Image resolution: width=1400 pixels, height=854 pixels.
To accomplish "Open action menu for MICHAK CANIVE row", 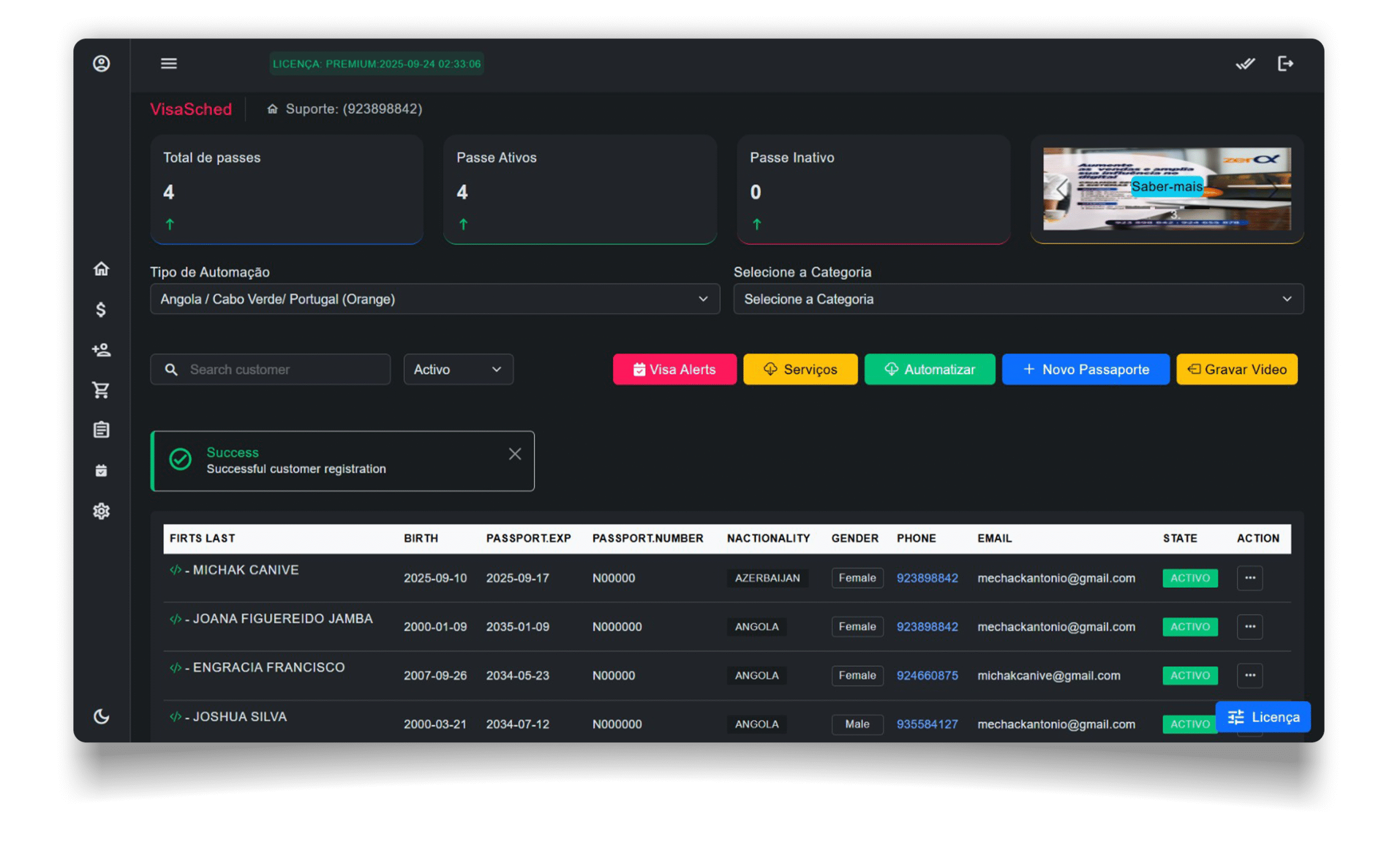I will click(x=1250, y=578).
